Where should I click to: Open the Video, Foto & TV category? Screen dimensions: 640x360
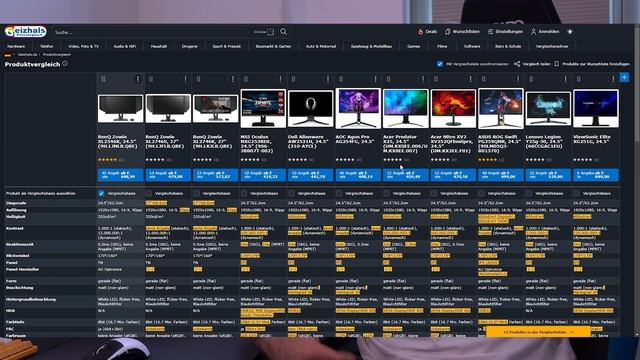(83, 47)
